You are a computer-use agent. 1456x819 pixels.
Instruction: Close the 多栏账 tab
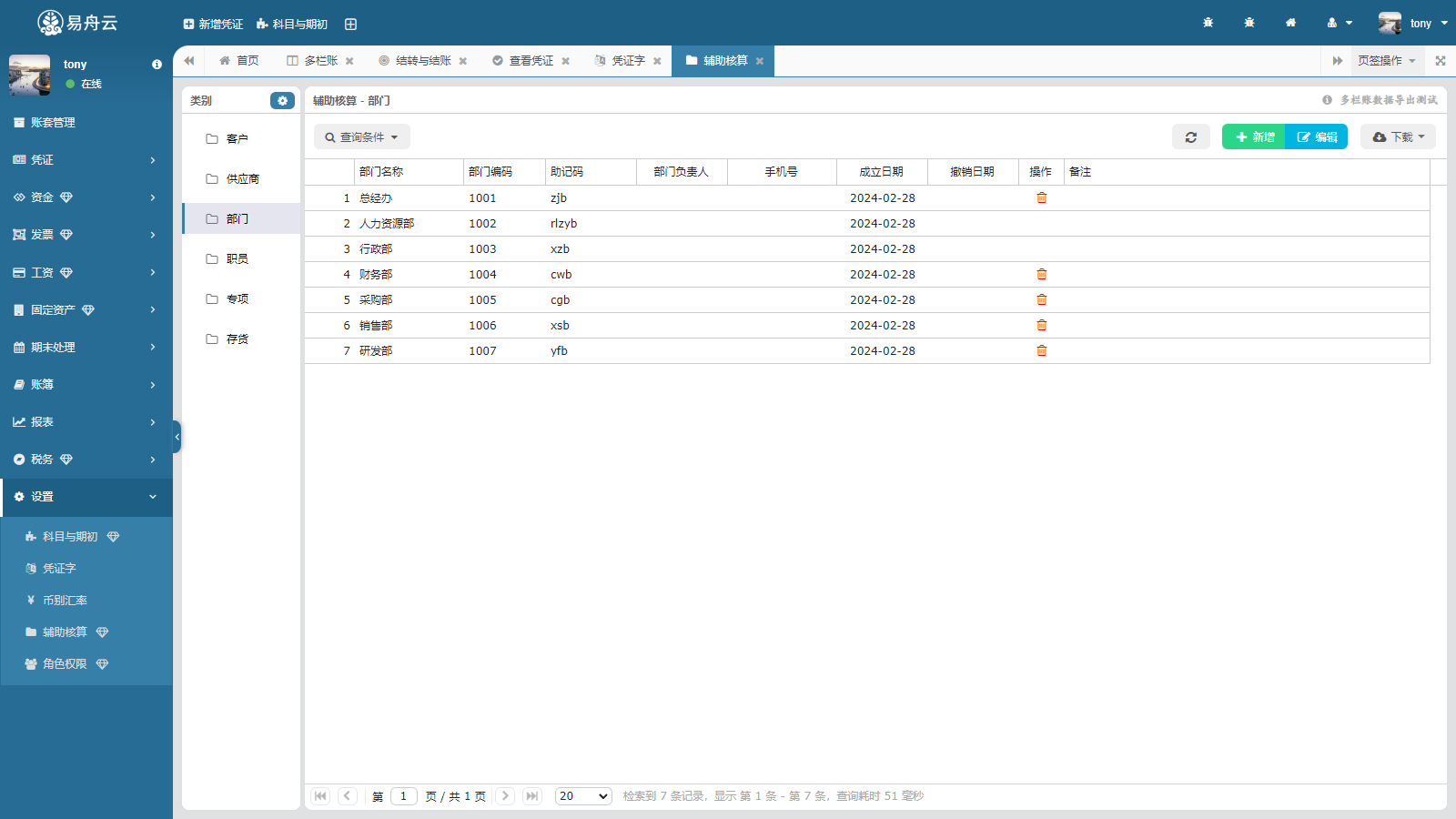(349, 61)
